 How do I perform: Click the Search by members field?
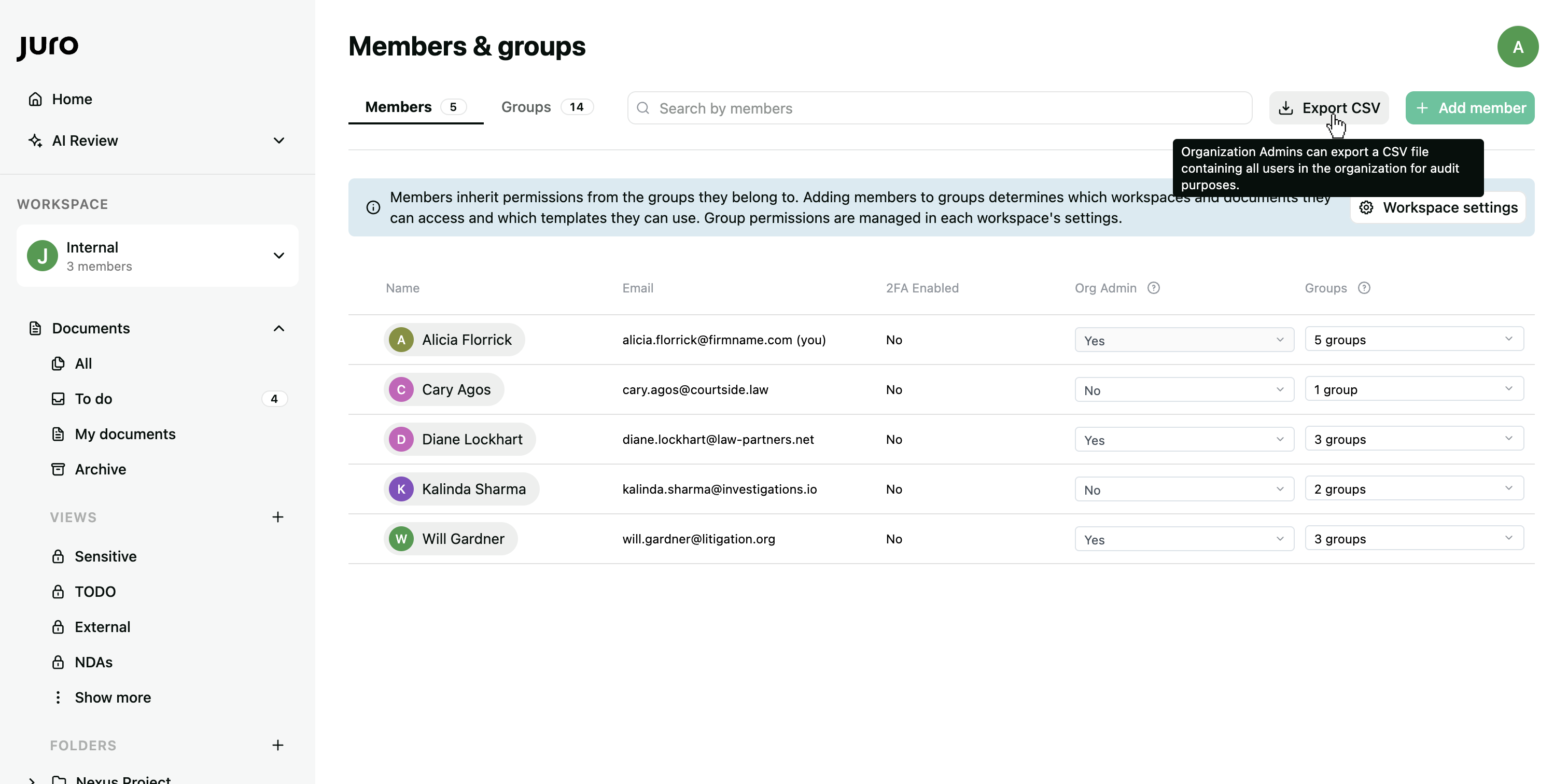pos(939,108)
